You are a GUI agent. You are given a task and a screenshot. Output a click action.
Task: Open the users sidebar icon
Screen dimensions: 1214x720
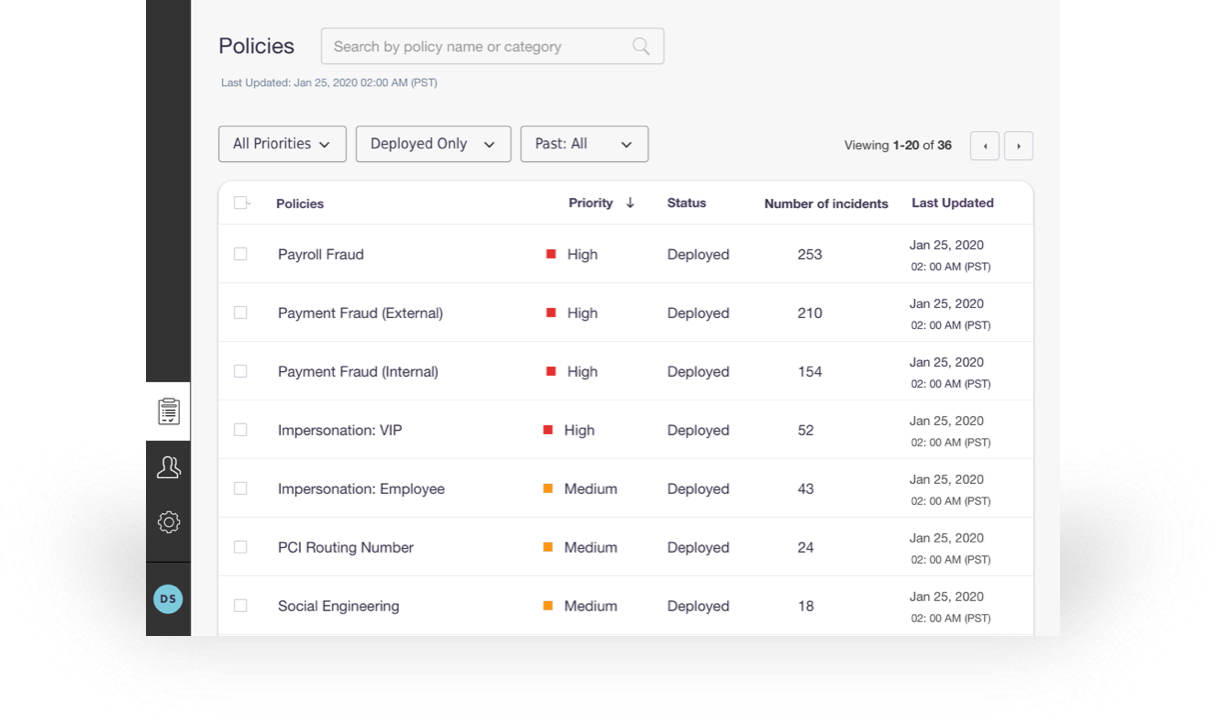click(168, 467)
